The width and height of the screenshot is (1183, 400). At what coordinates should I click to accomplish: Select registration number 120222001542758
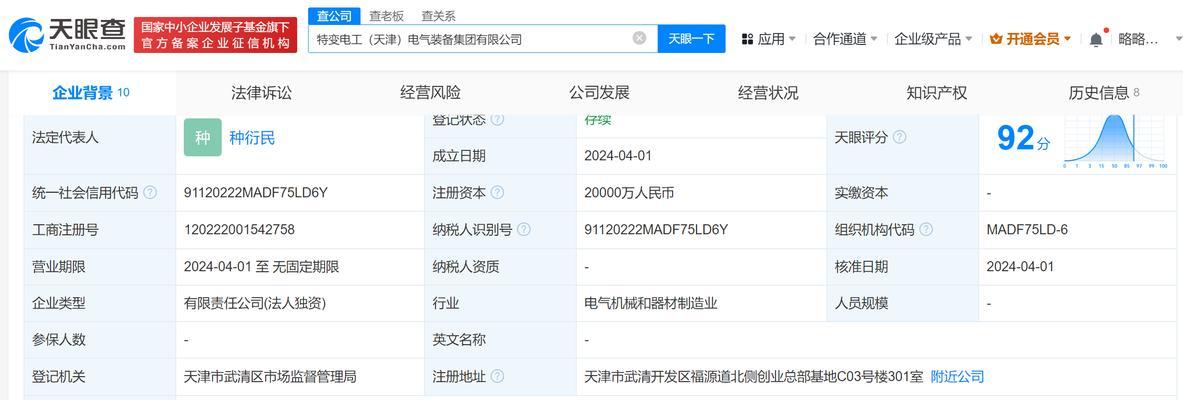pyautogui.click(x=239, y=229)
